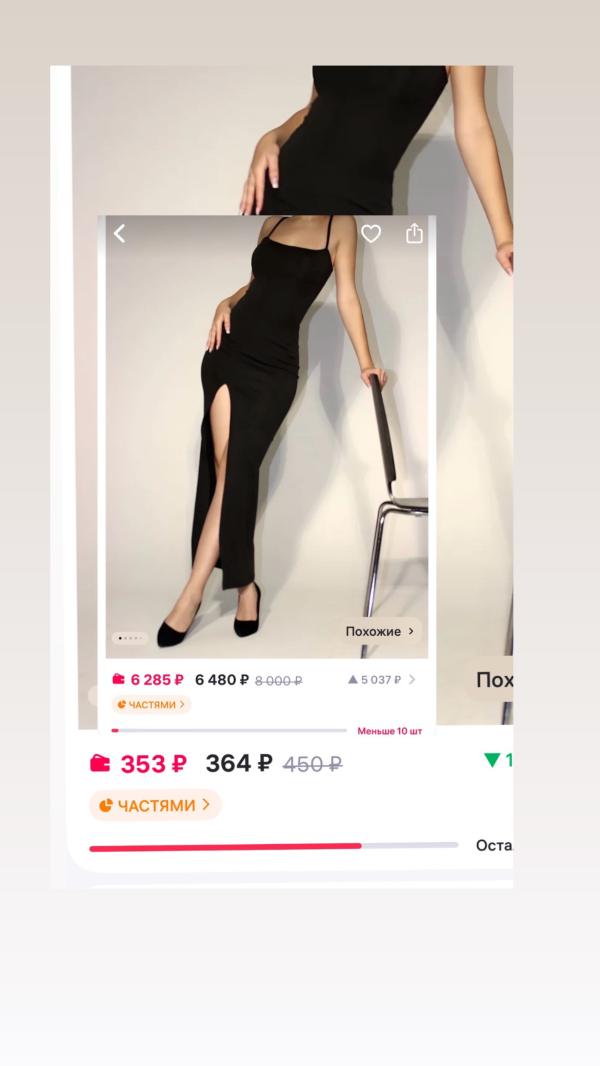Click the small stock bar near Меньше 10 шт
The image size is (600, 1066).
(x=229, y=731)
